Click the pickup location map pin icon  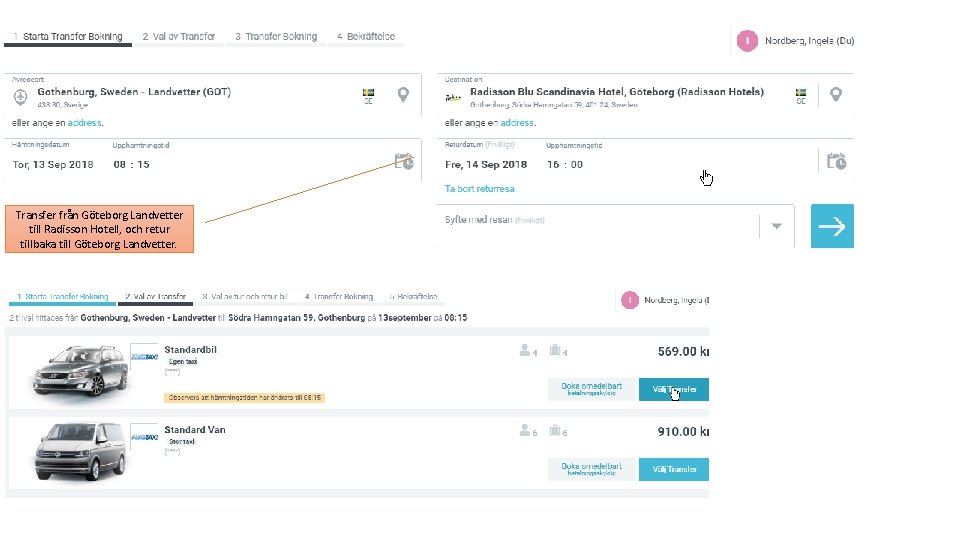pyautogui.click(x=403, y=95)
